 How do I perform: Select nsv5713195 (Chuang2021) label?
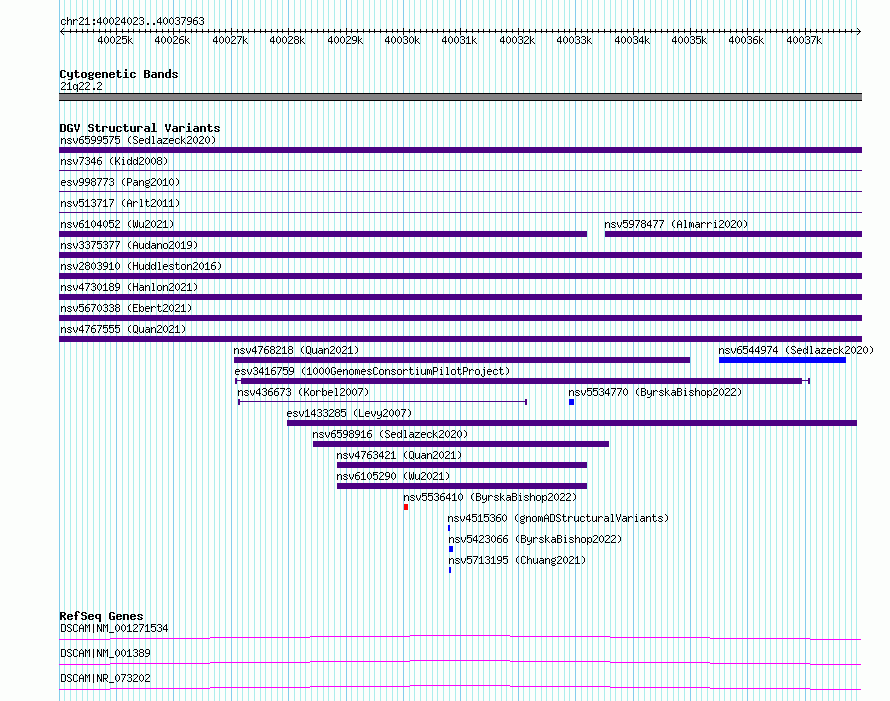click(x=517, y=560)
